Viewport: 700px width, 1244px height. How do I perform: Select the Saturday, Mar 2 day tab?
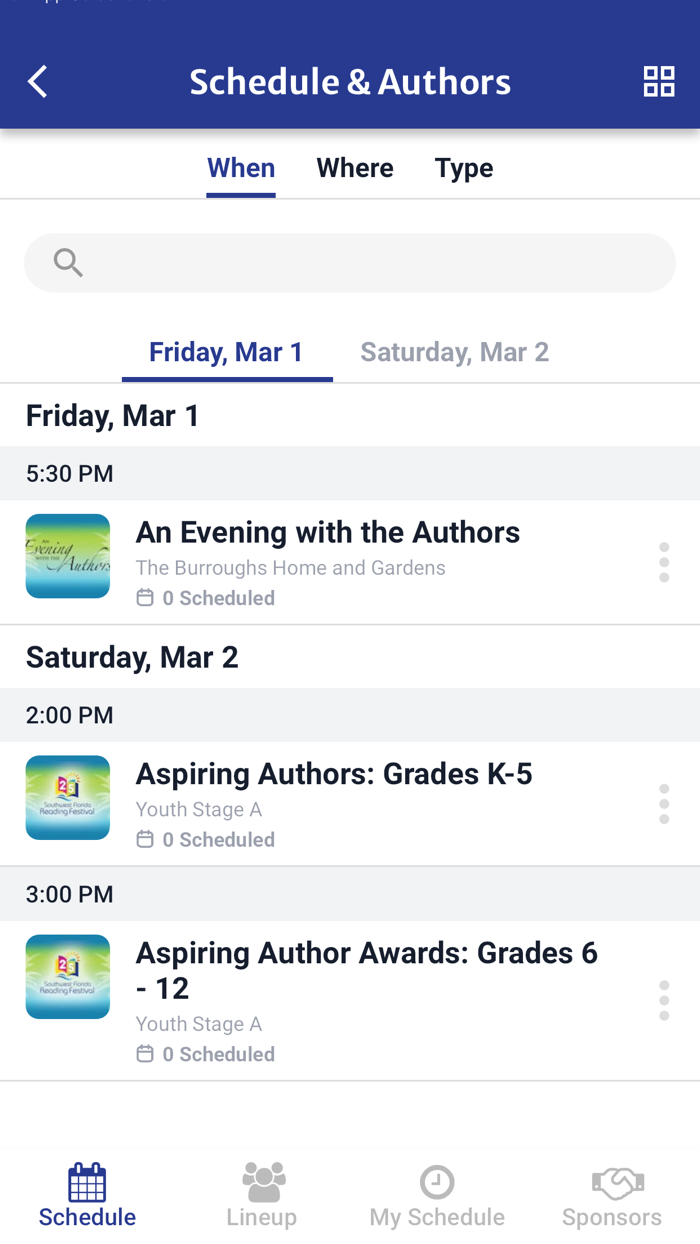pos(454,352)
